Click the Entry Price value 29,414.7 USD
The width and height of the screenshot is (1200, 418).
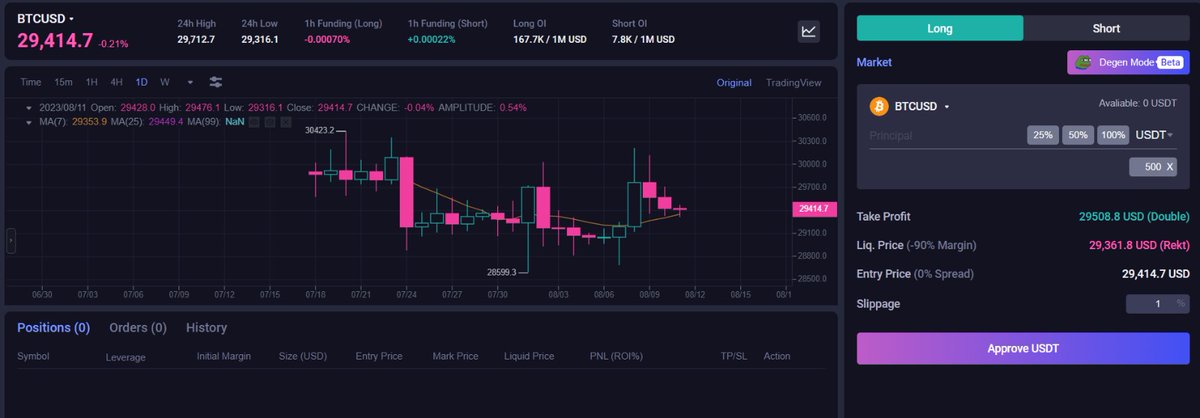1155,273
